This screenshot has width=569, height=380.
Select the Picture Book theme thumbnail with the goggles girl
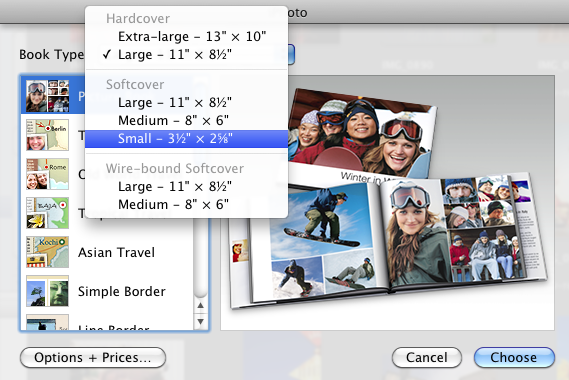pos(48,96)
